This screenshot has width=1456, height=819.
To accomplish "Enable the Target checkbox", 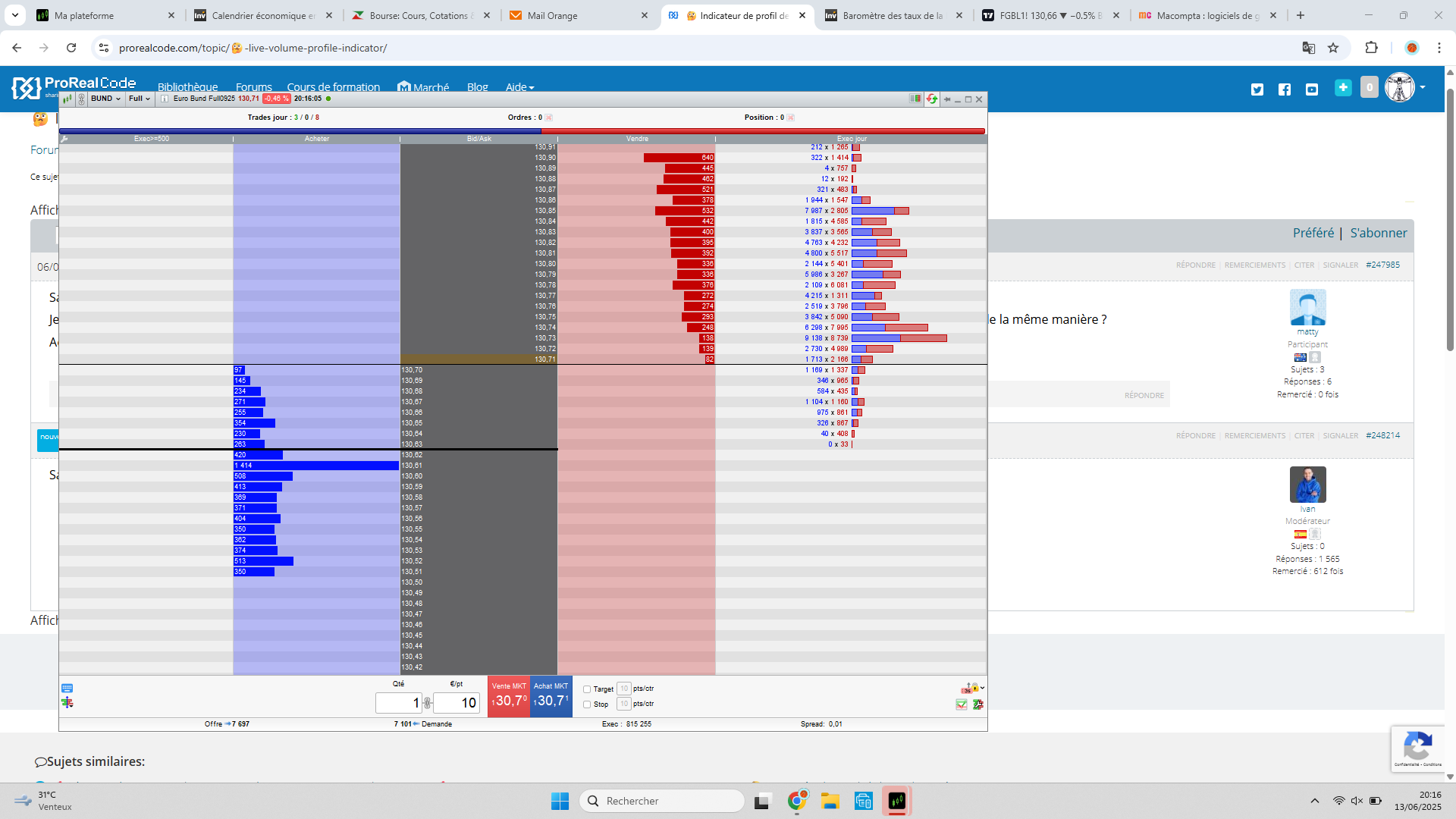I will 587,689.
